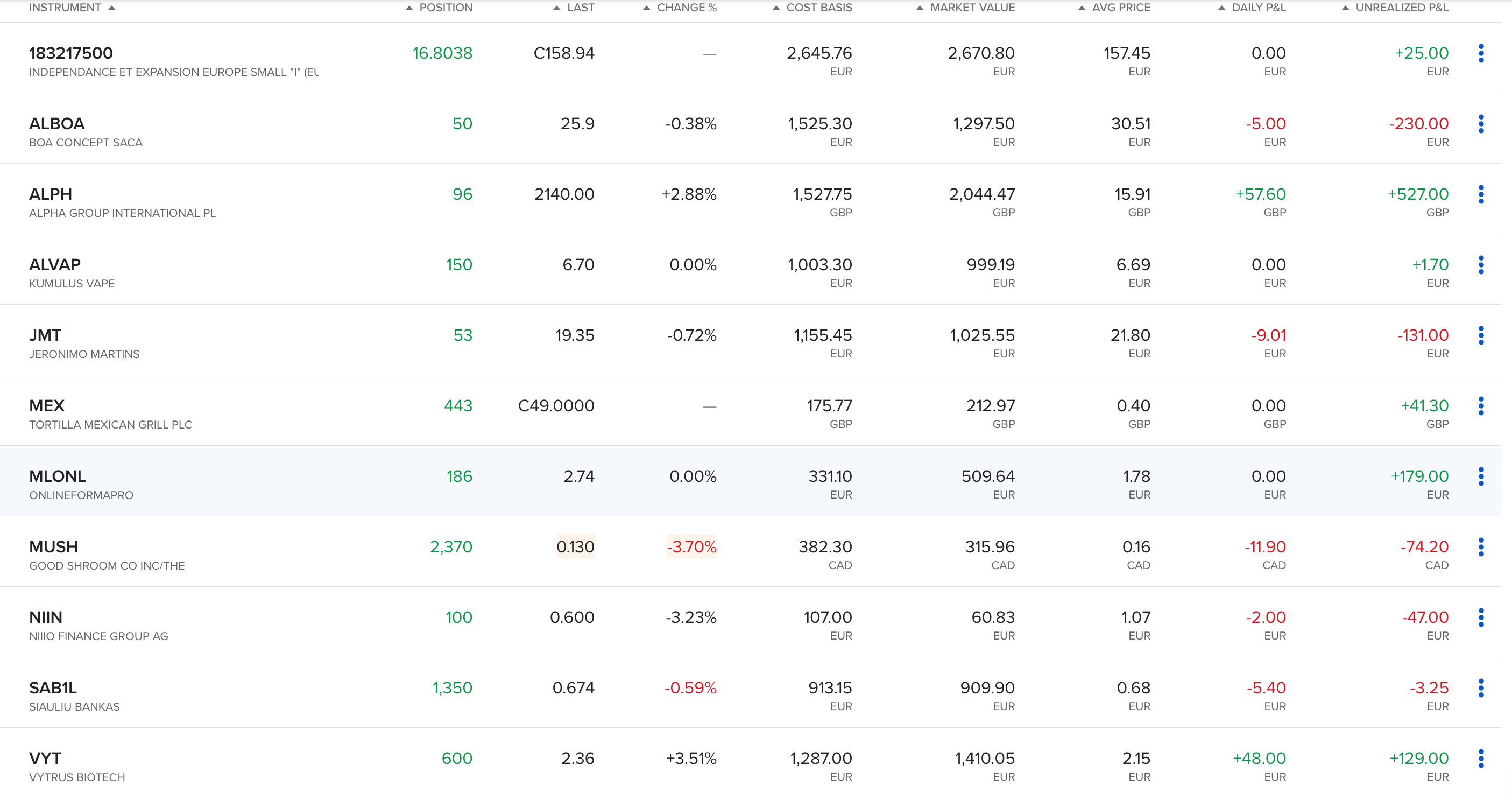Open the options menu for MUSH row
This screenshot has height=800, width=1512.
[1480, 547]
